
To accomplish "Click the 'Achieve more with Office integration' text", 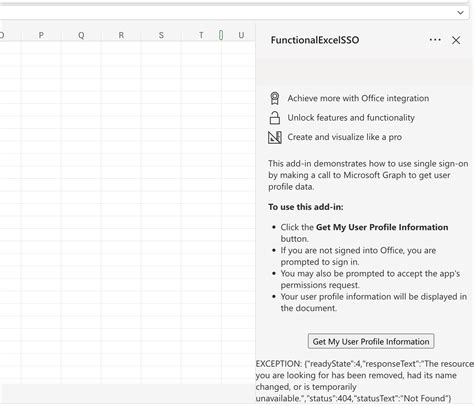I will [x=358, y=98].
